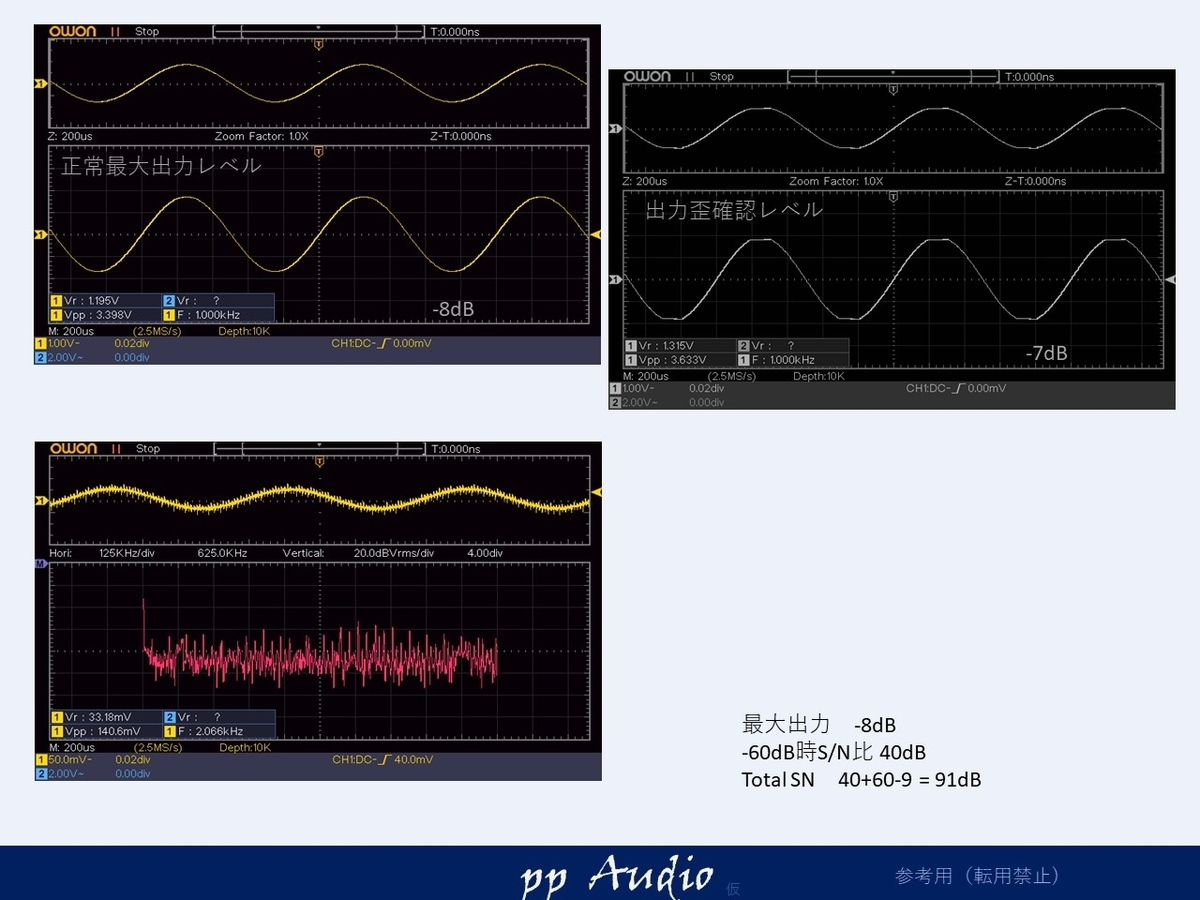Screen dimensions: 1200x900
Task: Open the Zoom Factor 1.0X selector
Action: pyautogui.click(x=260, y=136)
